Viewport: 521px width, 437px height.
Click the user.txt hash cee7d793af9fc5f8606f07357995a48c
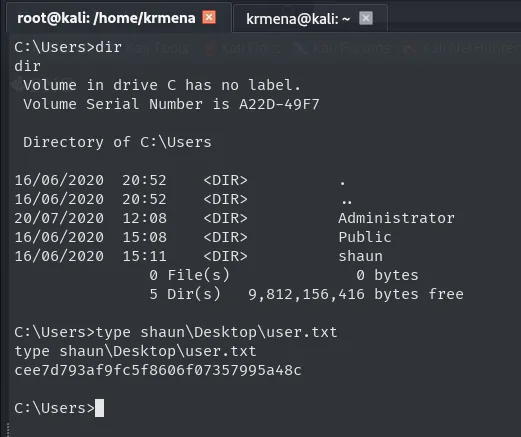158,370
